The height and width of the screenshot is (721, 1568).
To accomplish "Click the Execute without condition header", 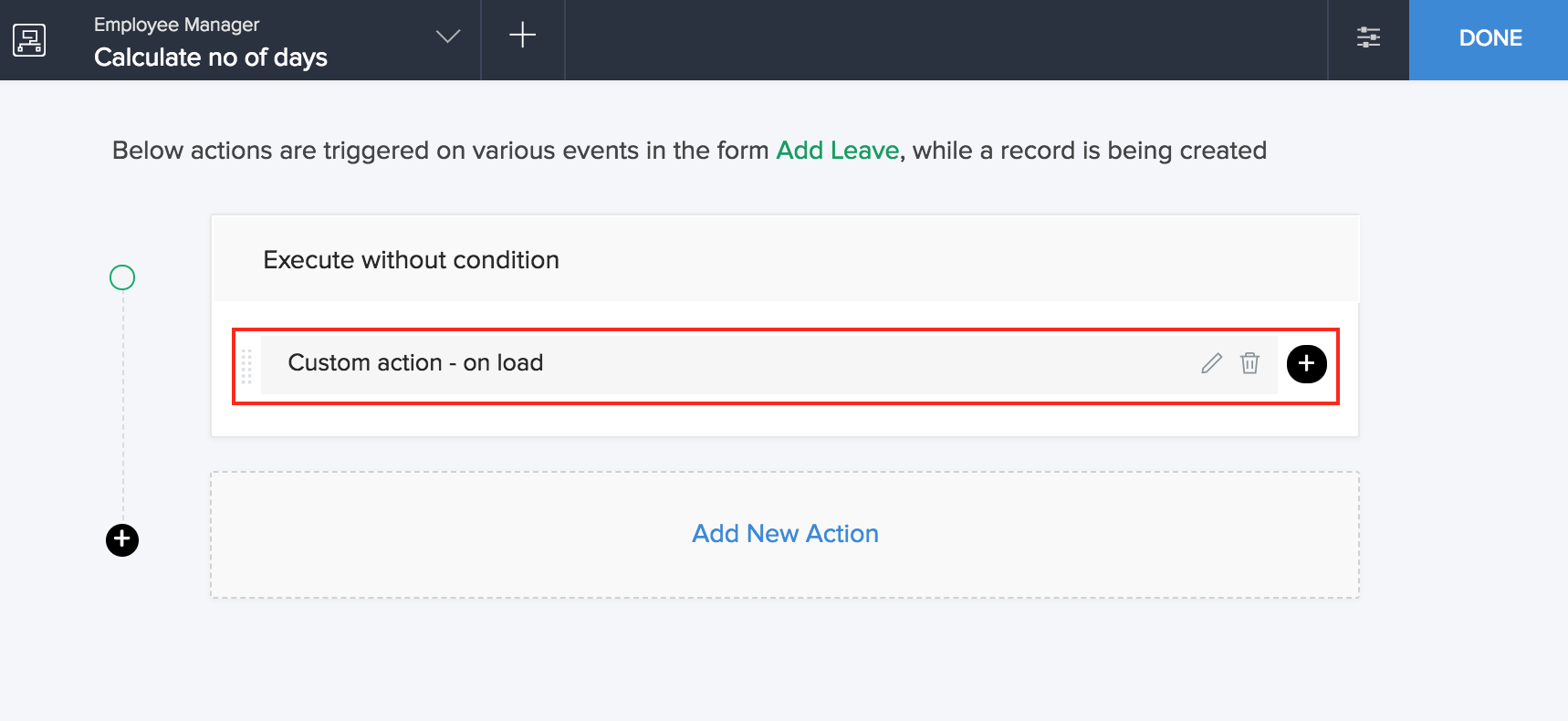I will click(x=411, y=260).
